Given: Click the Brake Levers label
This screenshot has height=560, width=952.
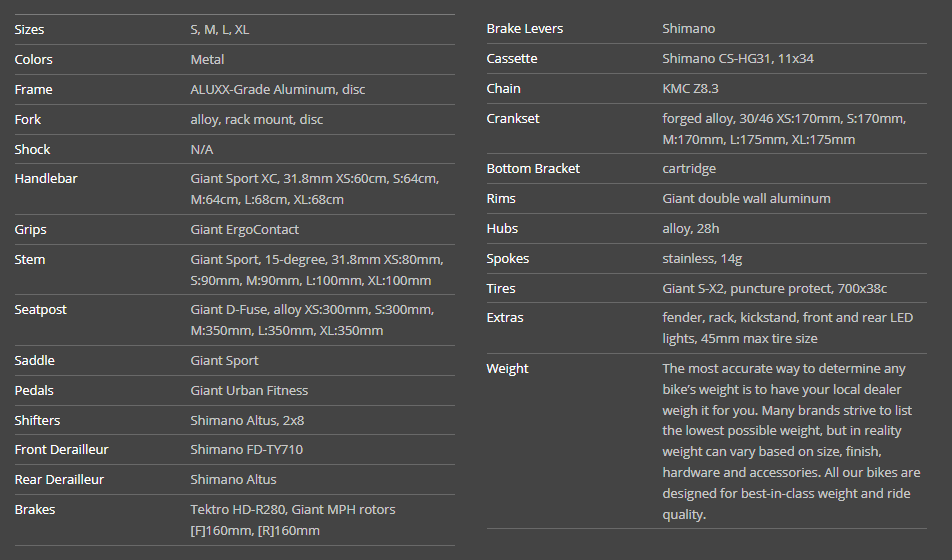Looking at the screenshot, I should coord(524,28).
